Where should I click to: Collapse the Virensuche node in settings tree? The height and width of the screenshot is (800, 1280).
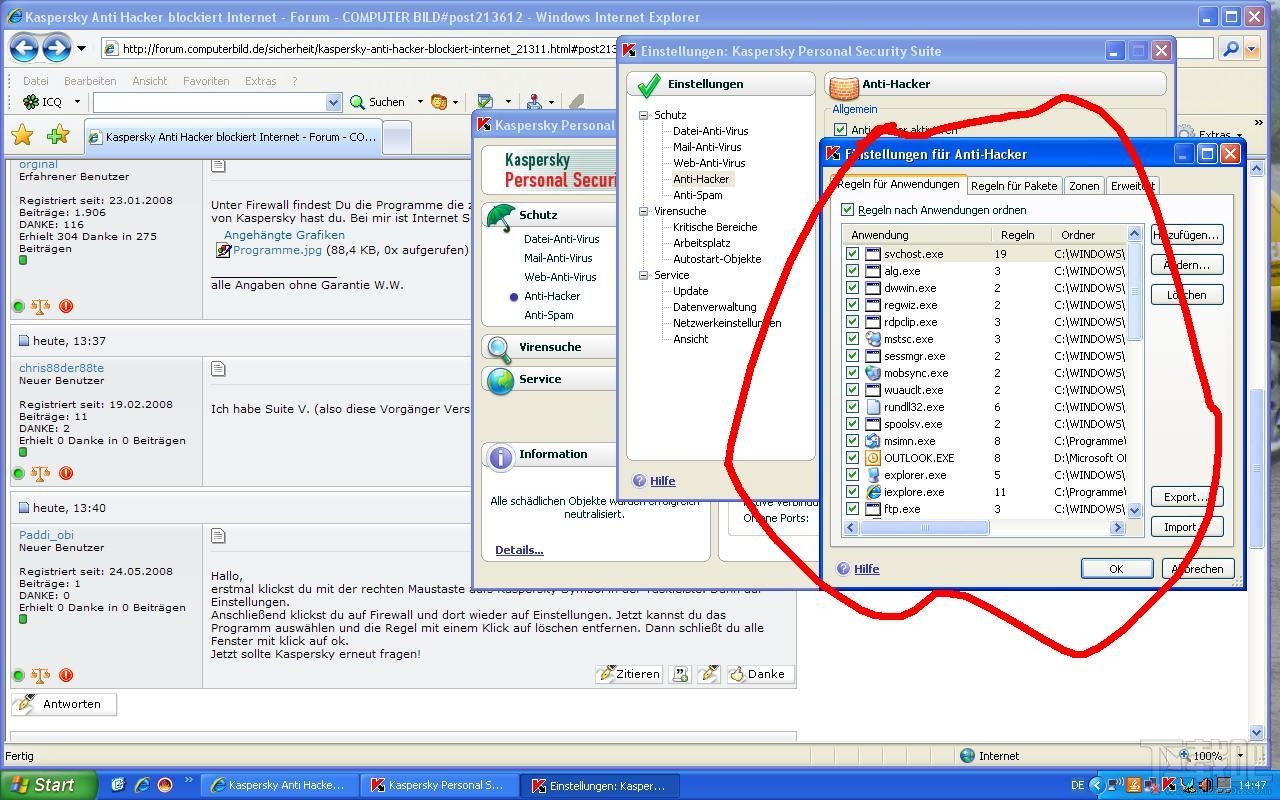tap(644, 211)
